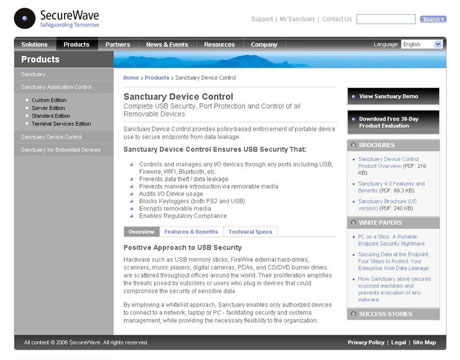Open the Legal footer link

tap(398, 342)
